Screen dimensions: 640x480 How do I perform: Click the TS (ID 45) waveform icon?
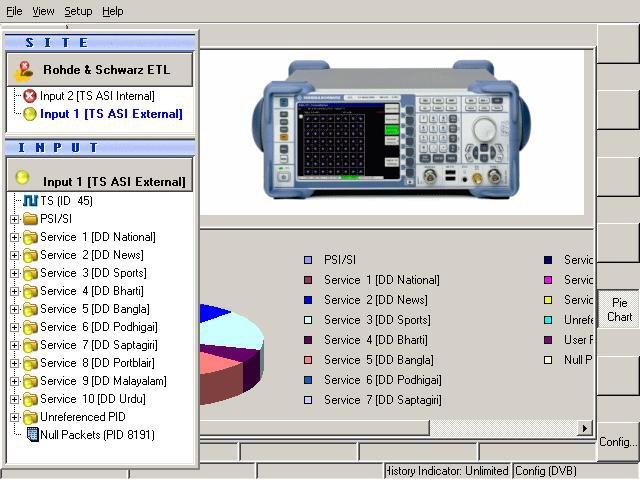30,201
